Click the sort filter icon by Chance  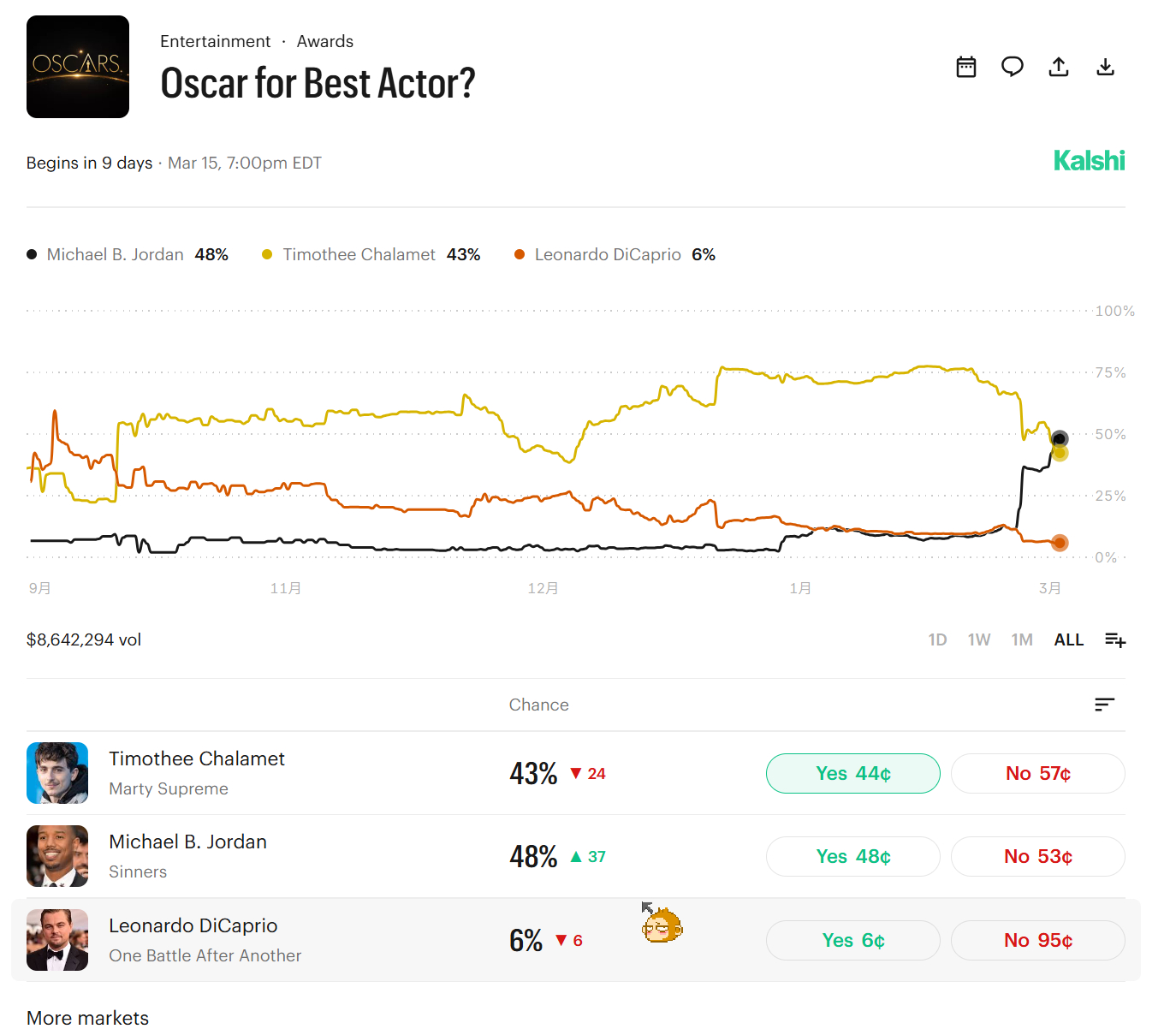point(1104,705)
